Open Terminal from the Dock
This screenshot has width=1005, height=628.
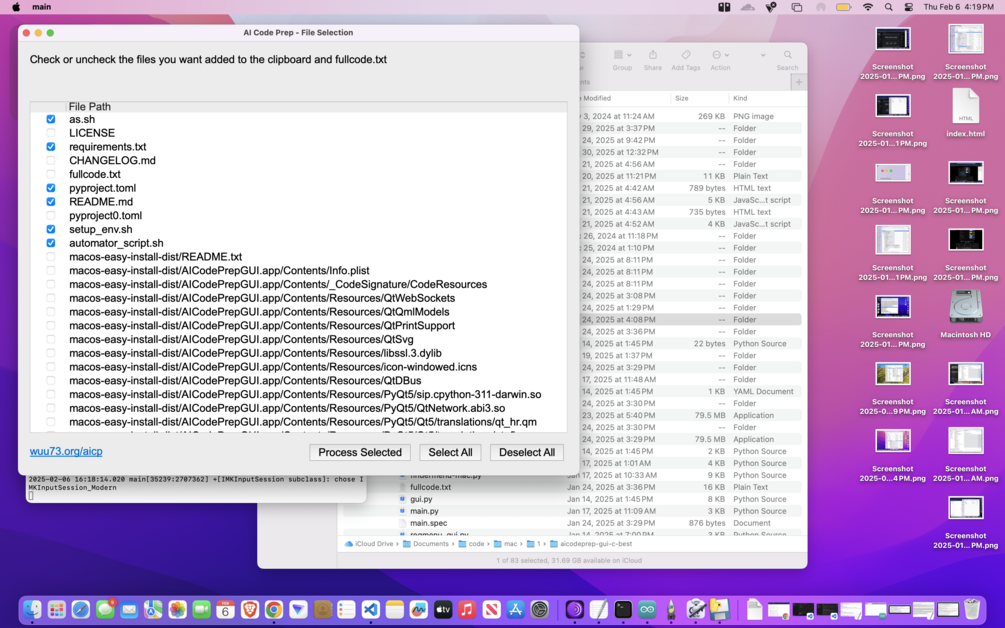pyautogui.click(x=622, y=609)
